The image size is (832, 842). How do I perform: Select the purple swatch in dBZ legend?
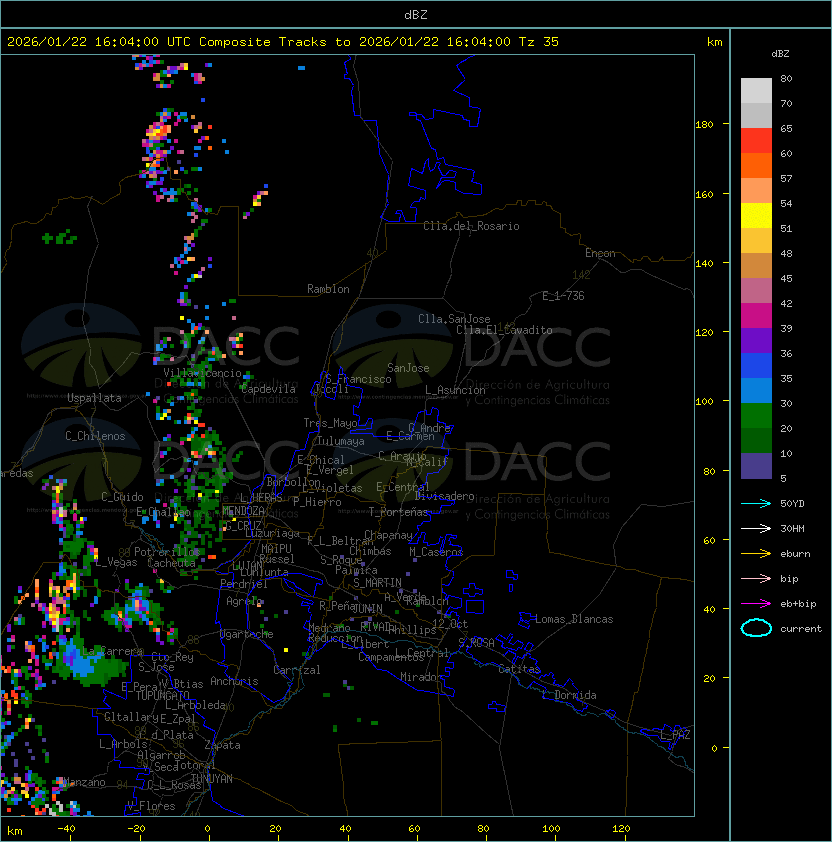[x=756, y=341]
